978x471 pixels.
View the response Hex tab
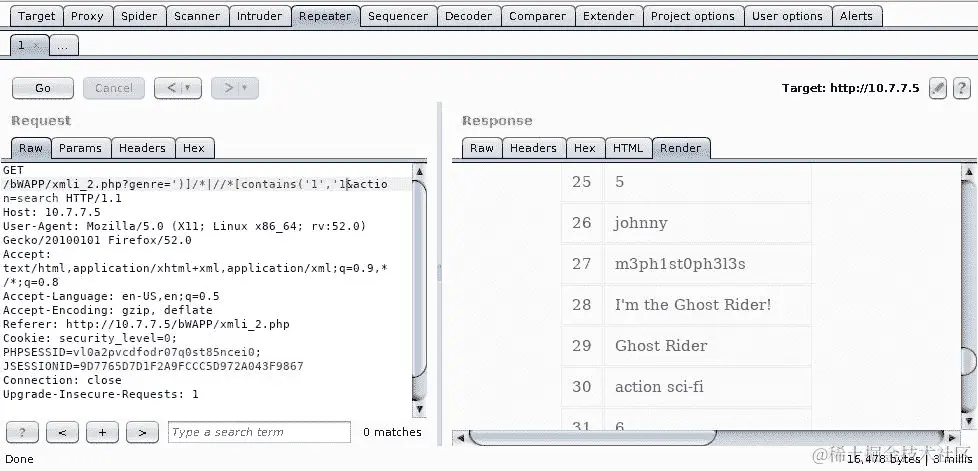(584, 148)
